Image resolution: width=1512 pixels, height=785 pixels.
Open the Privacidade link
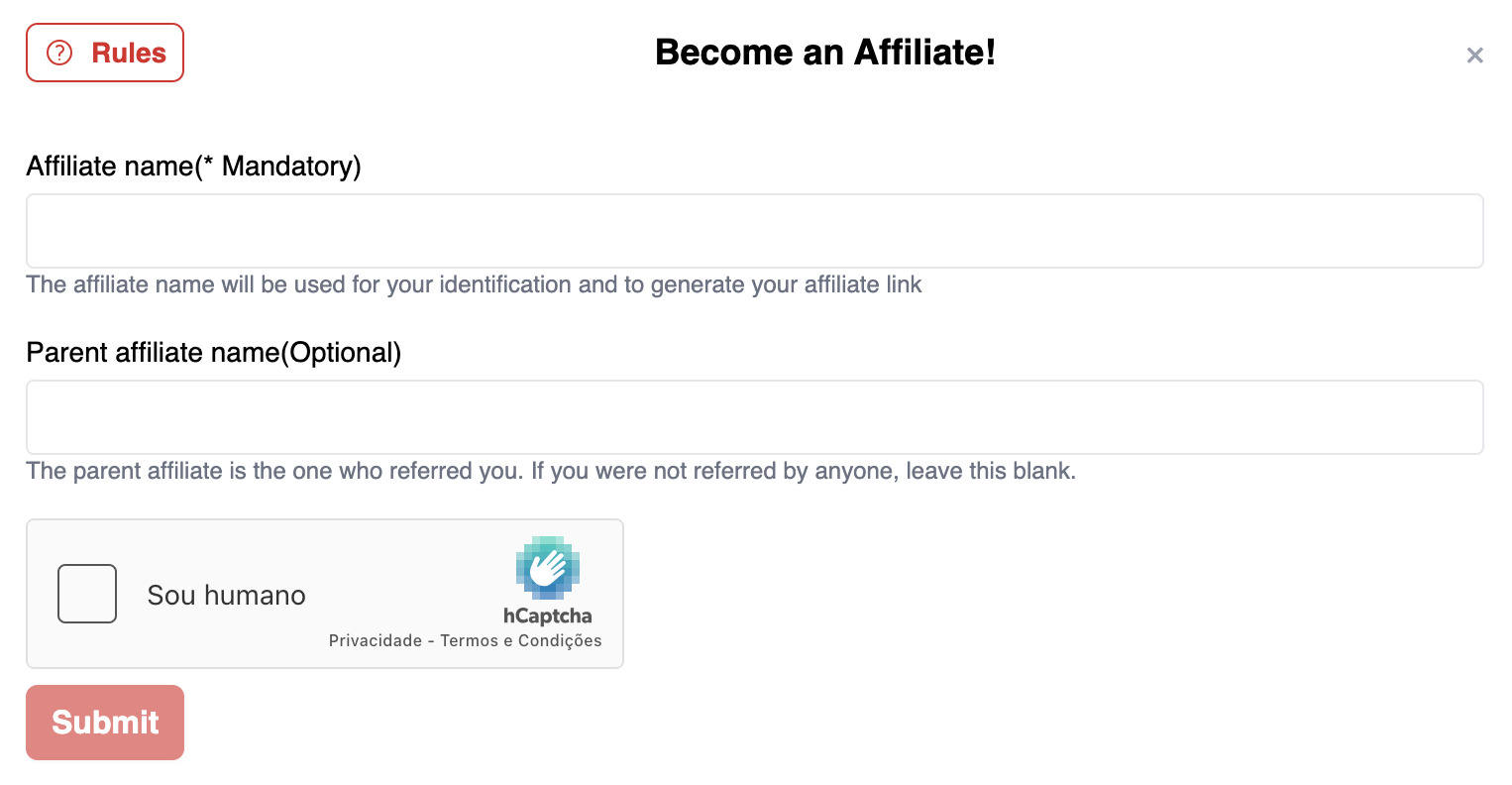[x=375, y=641]
